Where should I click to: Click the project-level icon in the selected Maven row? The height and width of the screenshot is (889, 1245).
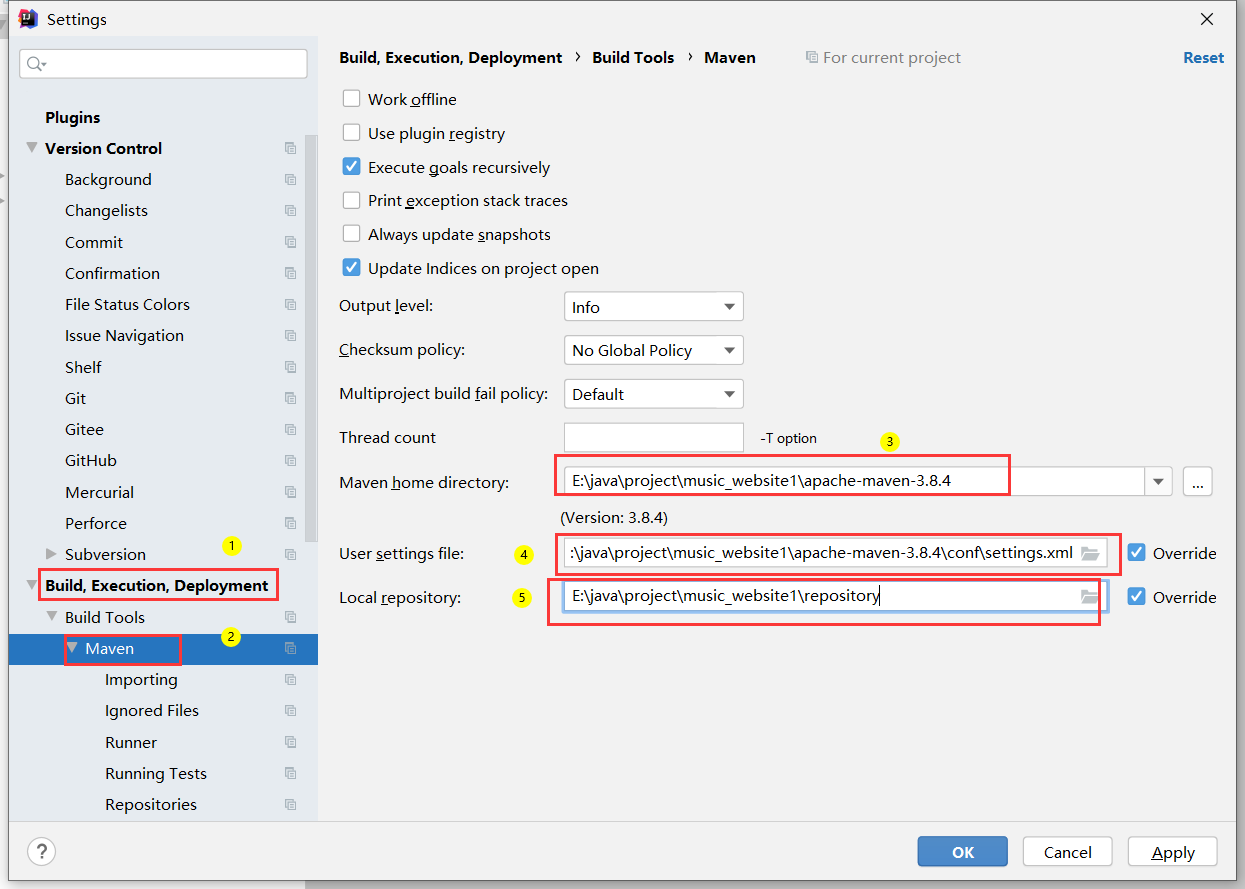[290, 648]
